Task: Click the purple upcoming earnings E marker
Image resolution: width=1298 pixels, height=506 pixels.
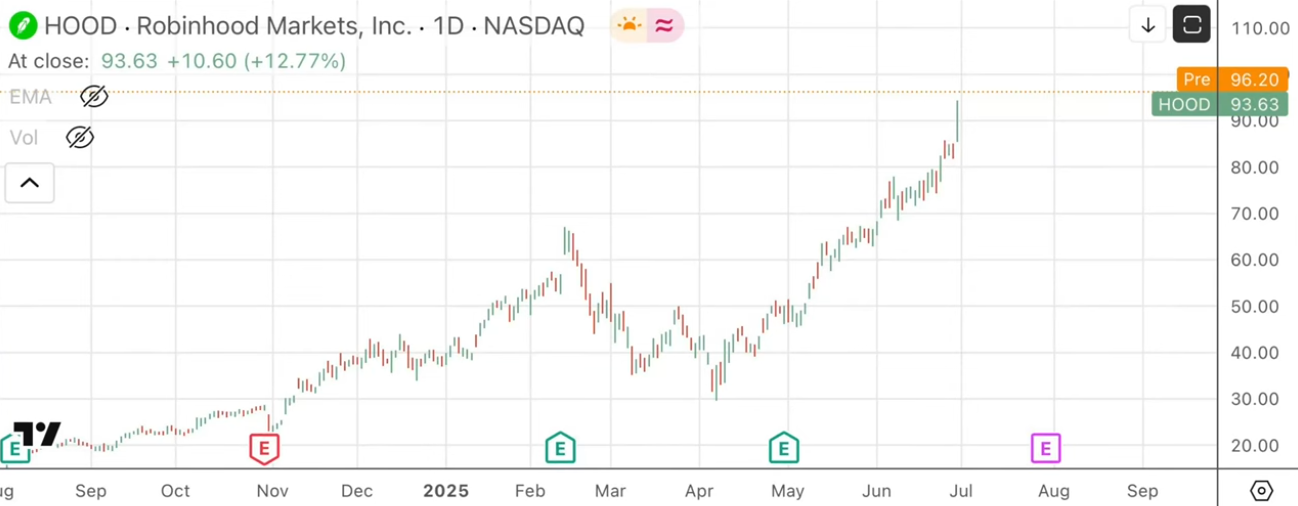Action: (x=1045, y=448)
